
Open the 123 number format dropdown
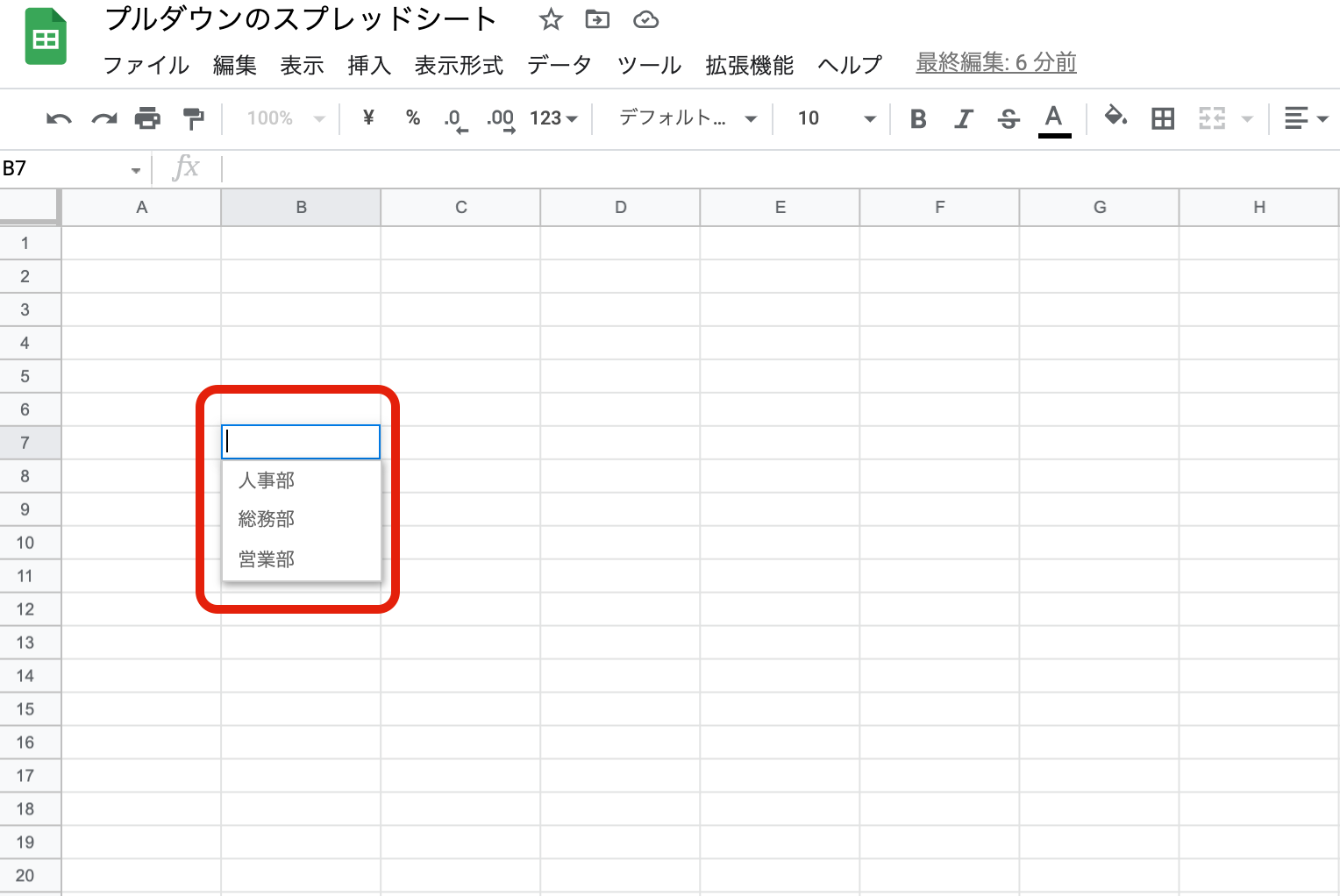click(553, 118)
